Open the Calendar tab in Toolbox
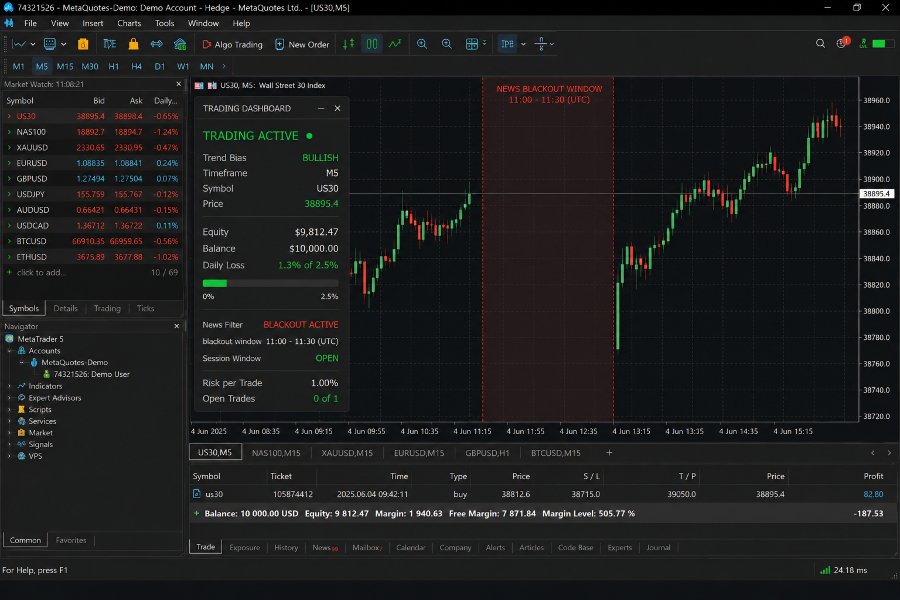Screen dimensions: 900x600 411,548
